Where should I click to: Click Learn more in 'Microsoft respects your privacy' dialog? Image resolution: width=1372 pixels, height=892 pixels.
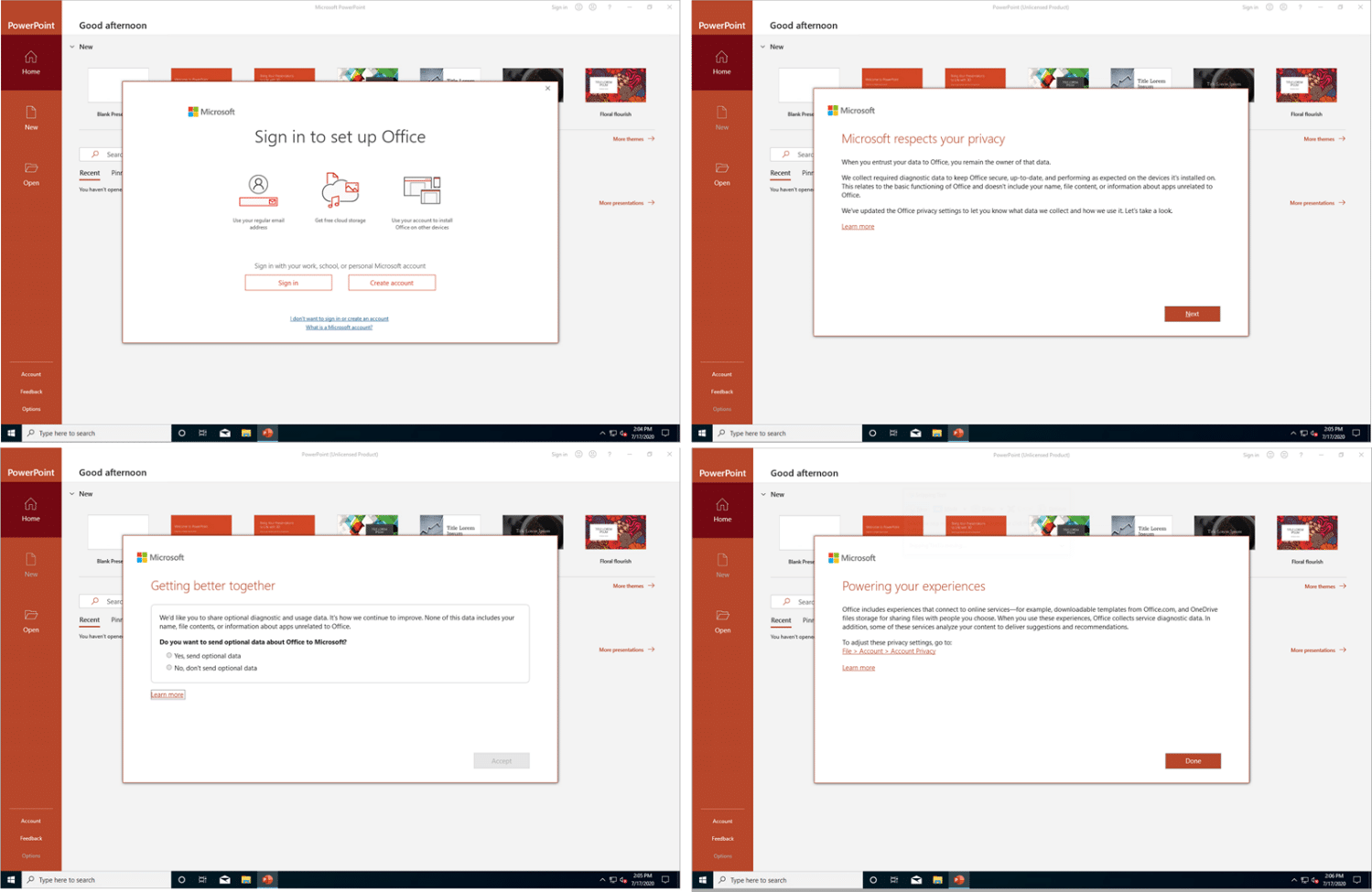(x=858, y=227)
